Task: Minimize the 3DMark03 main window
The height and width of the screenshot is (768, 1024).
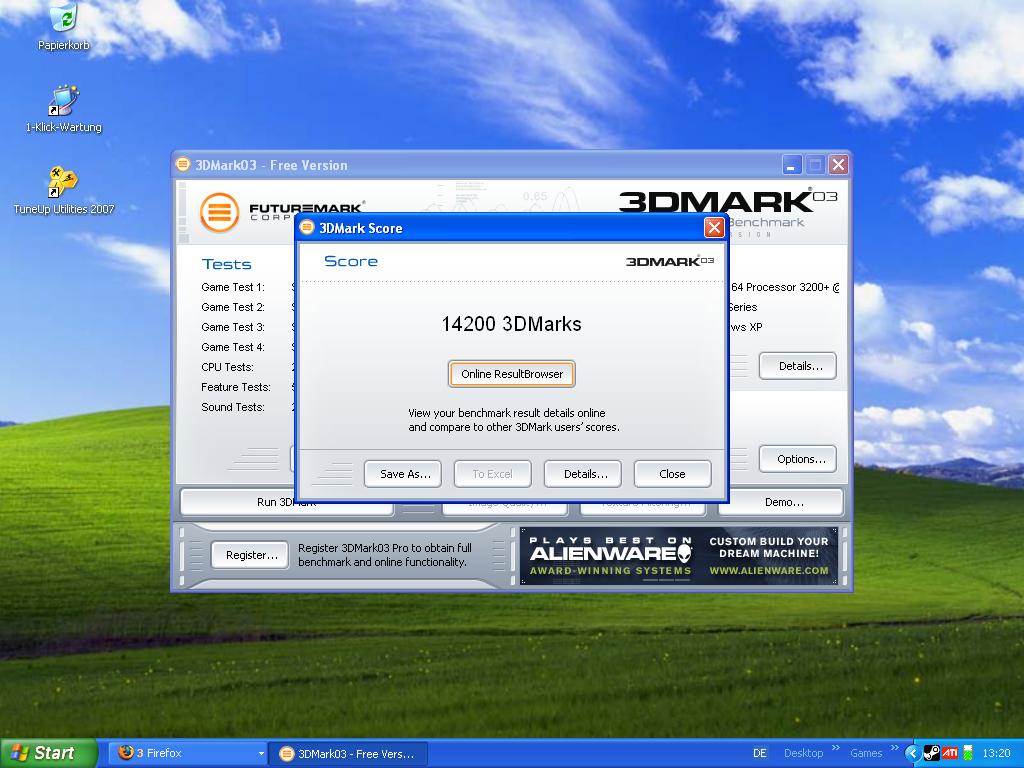Action: (x=792, y=165)
